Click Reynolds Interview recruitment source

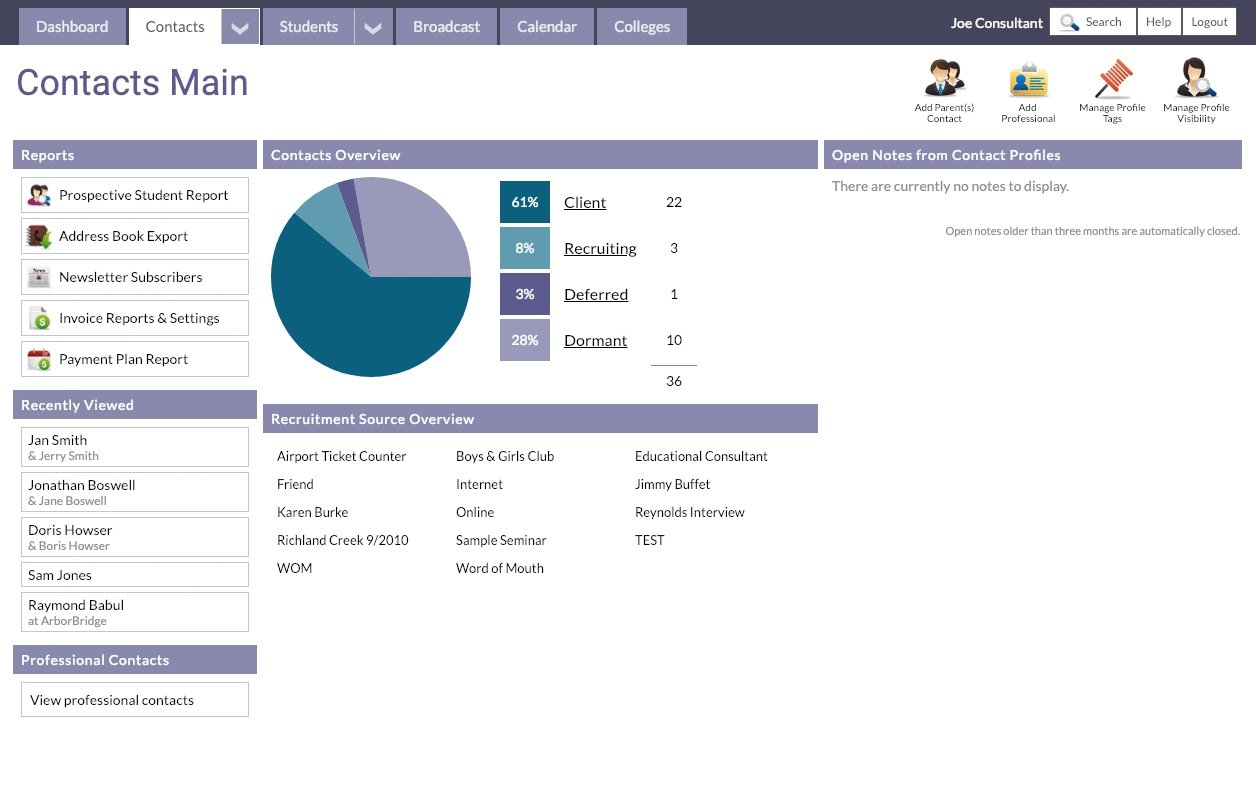690,512
